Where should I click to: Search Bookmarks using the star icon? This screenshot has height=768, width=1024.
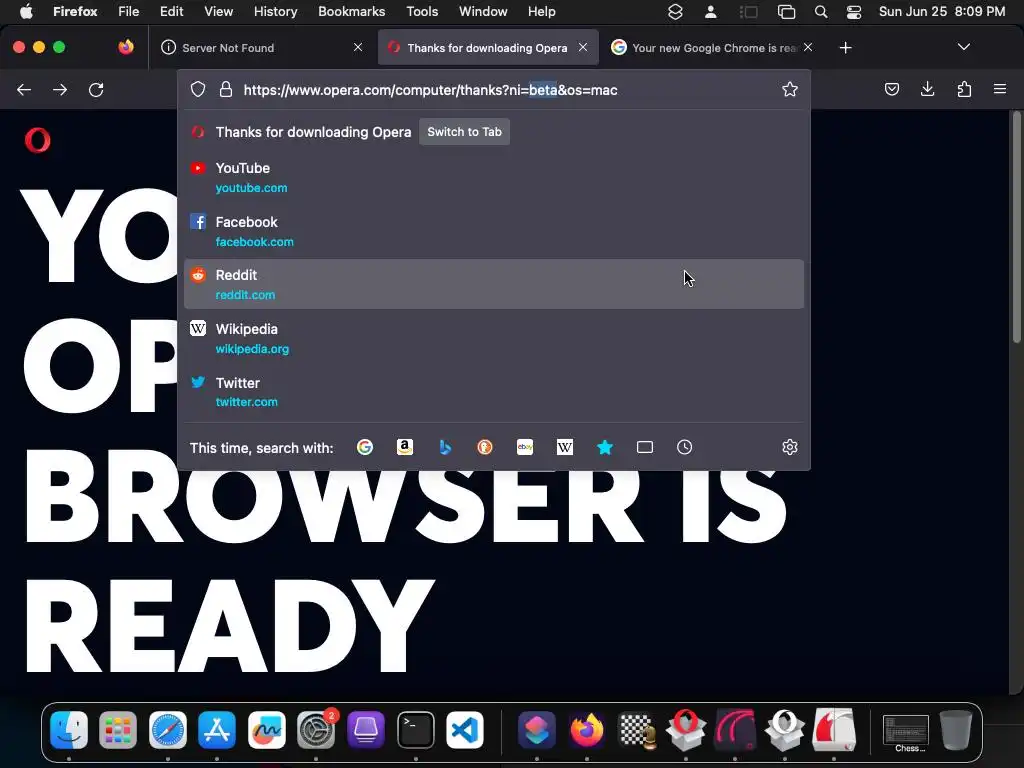[605, 447]
